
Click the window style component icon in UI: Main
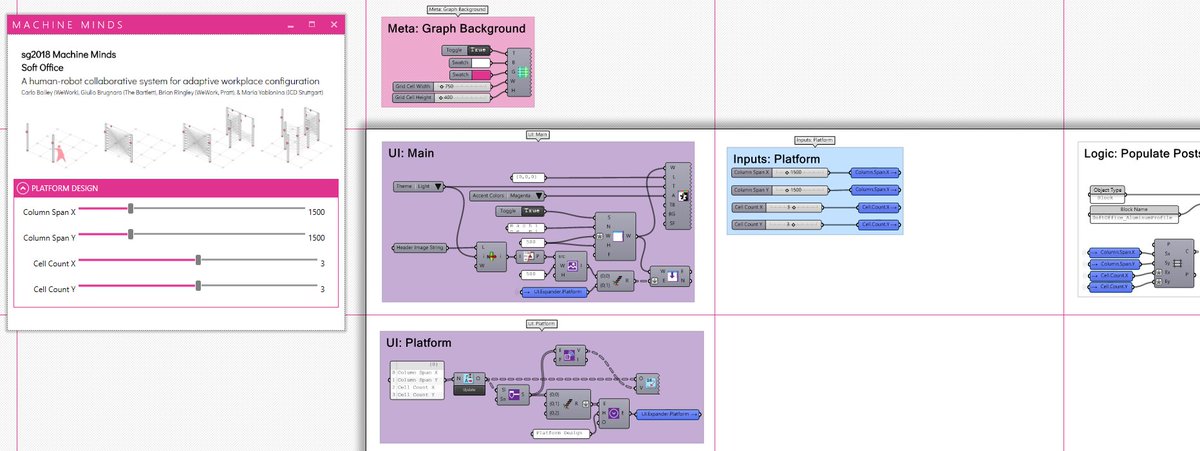point(683,196)
